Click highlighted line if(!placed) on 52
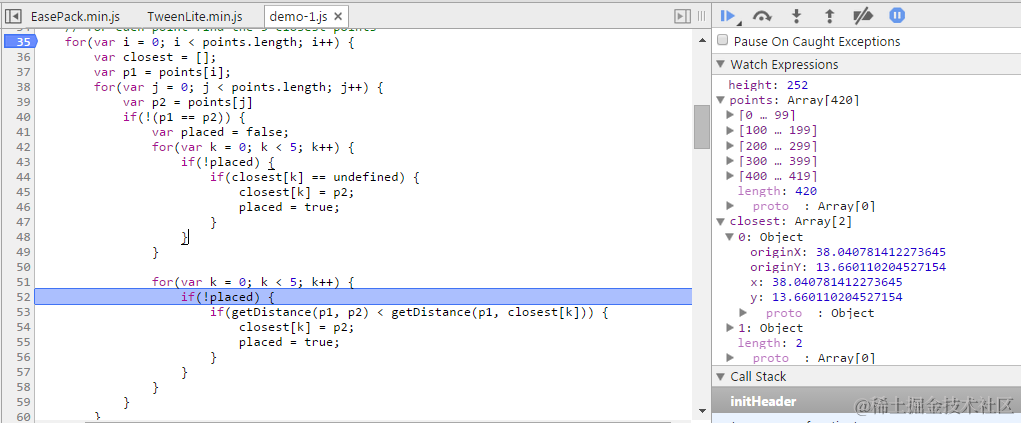This screenshot has width=1021, height=423. coord(363,297)
